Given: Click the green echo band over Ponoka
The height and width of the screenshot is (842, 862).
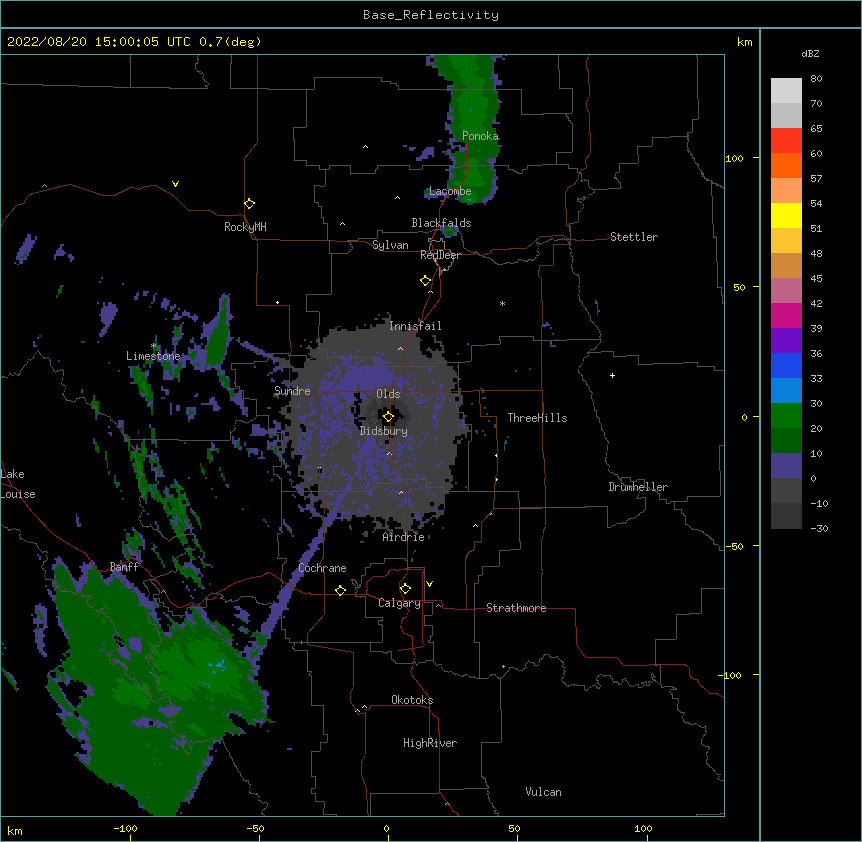Looking at the screenshot, I should click(x=473, y=129).
